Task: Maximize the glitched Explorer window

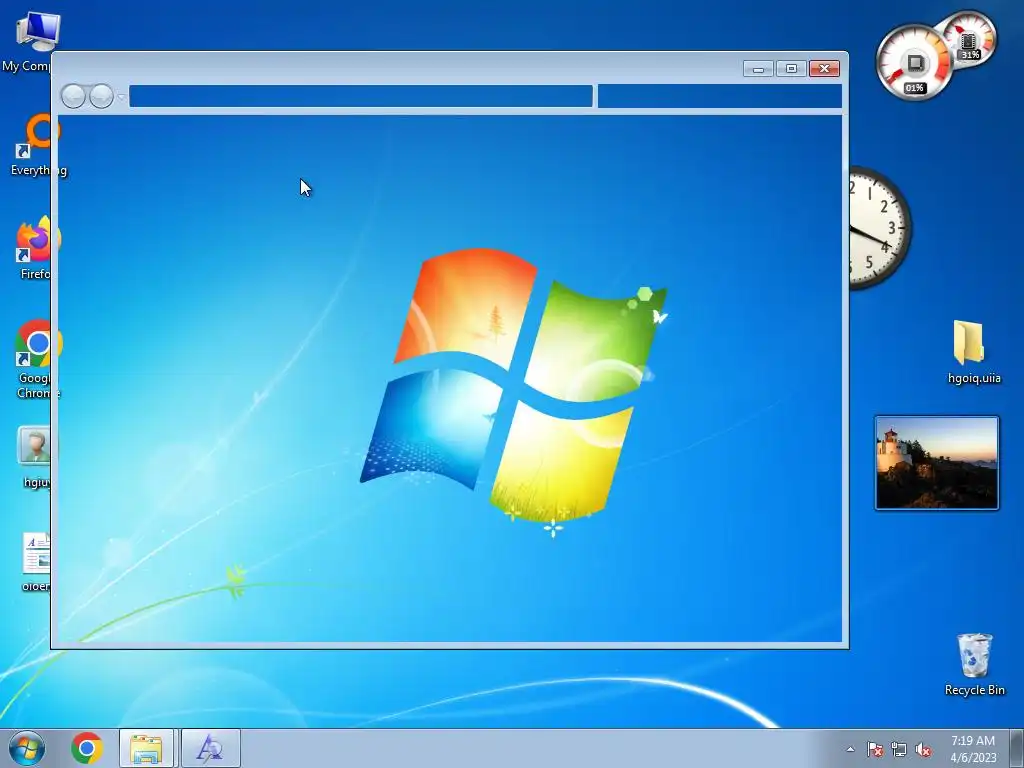Action: pyautogui.click(x=791, y=69)
